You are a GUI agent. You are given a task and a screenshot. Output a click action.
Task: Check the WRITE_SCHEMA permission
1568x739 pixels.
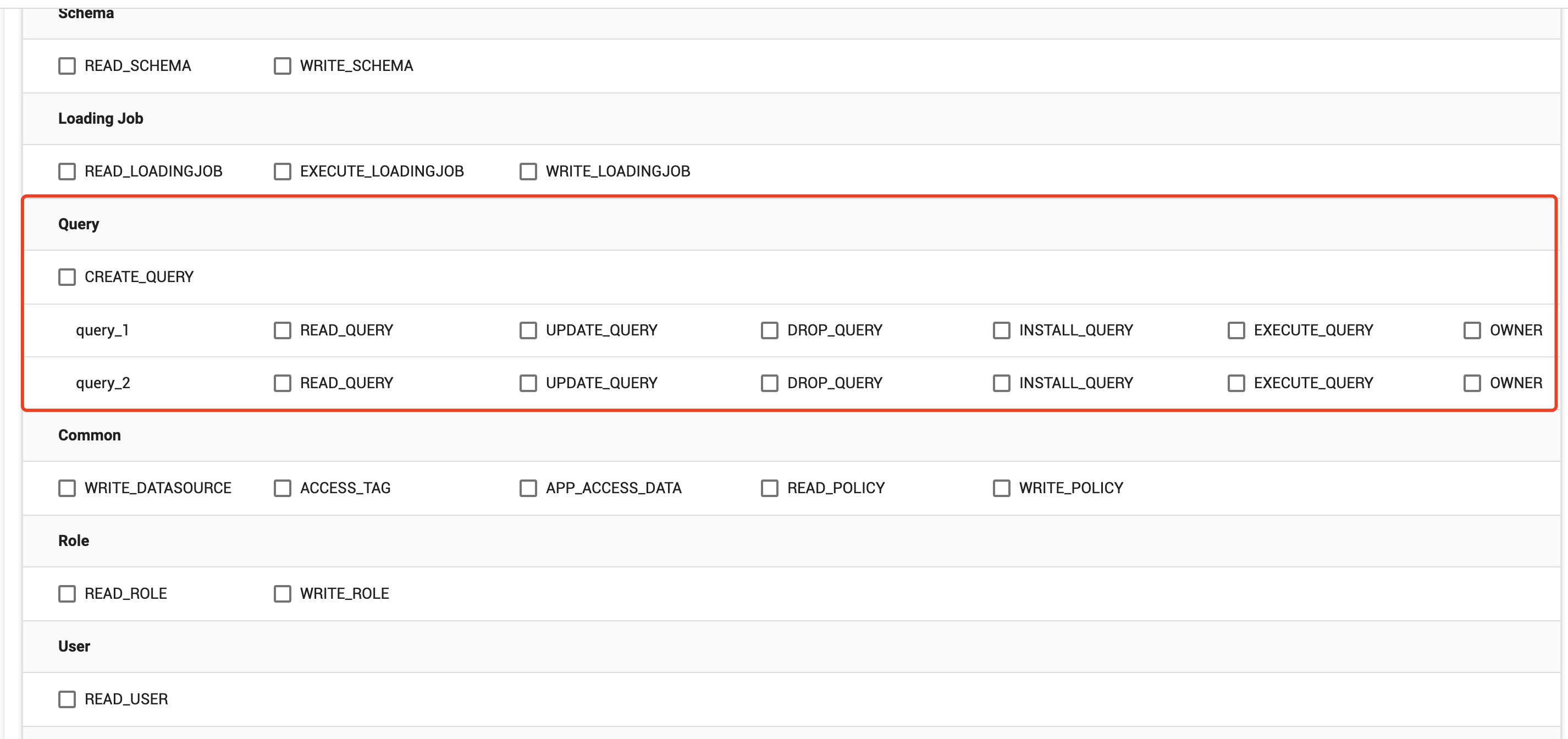point(281,66)
